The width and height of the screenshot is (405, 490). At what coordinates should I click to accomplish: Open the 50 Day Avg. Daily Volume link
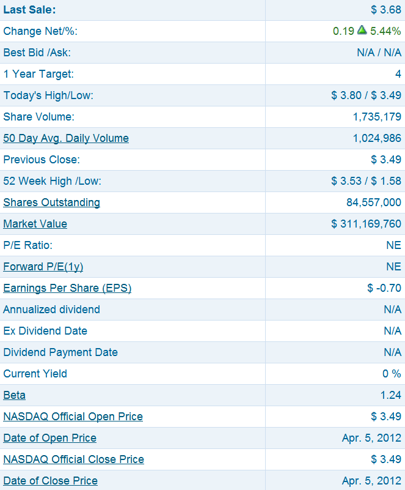pyautogui.click(x=66, y=138)
